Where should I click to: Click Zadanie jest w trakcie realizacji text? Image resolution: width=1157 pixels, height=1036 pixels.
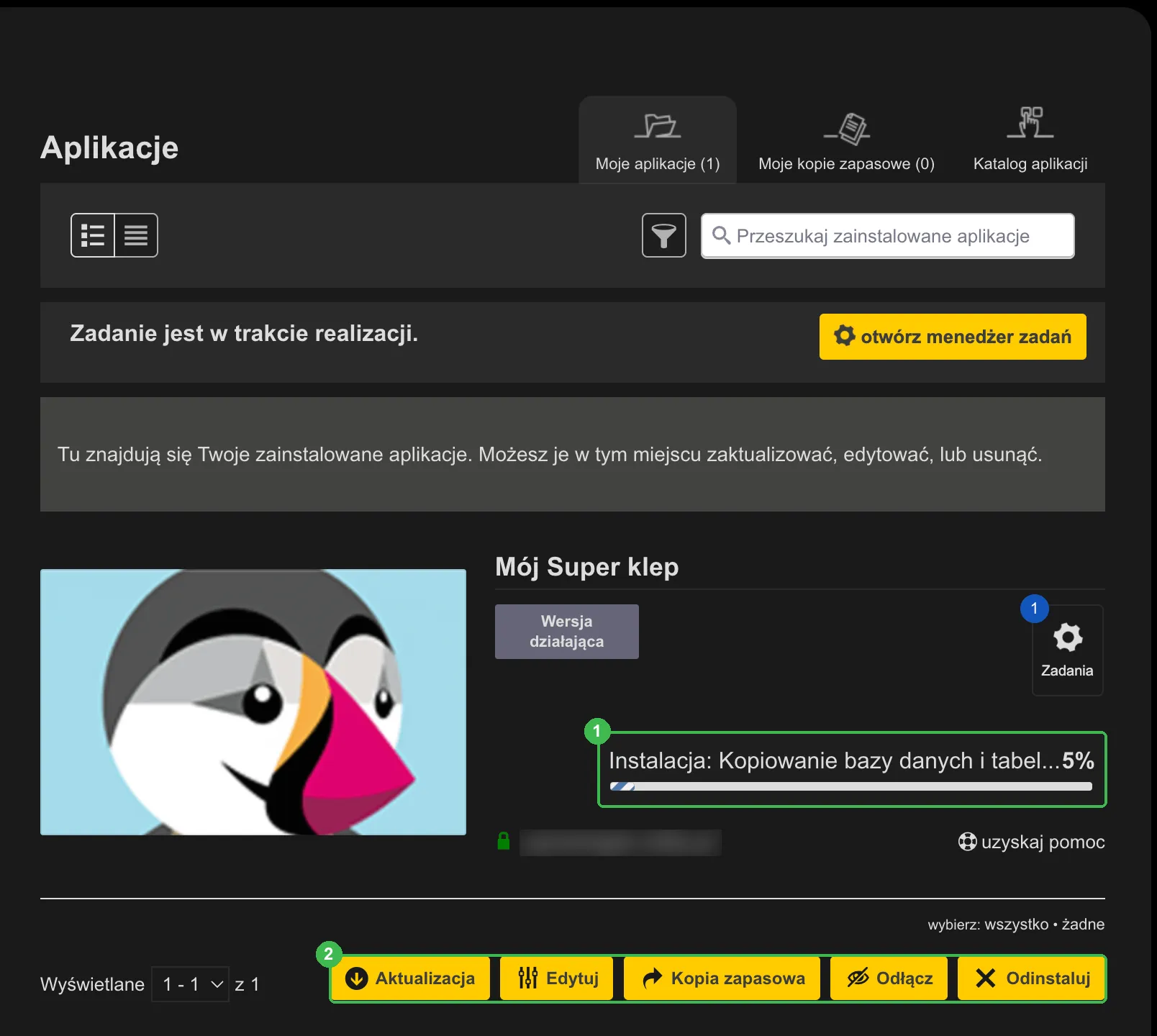click(x=244, y=334)
